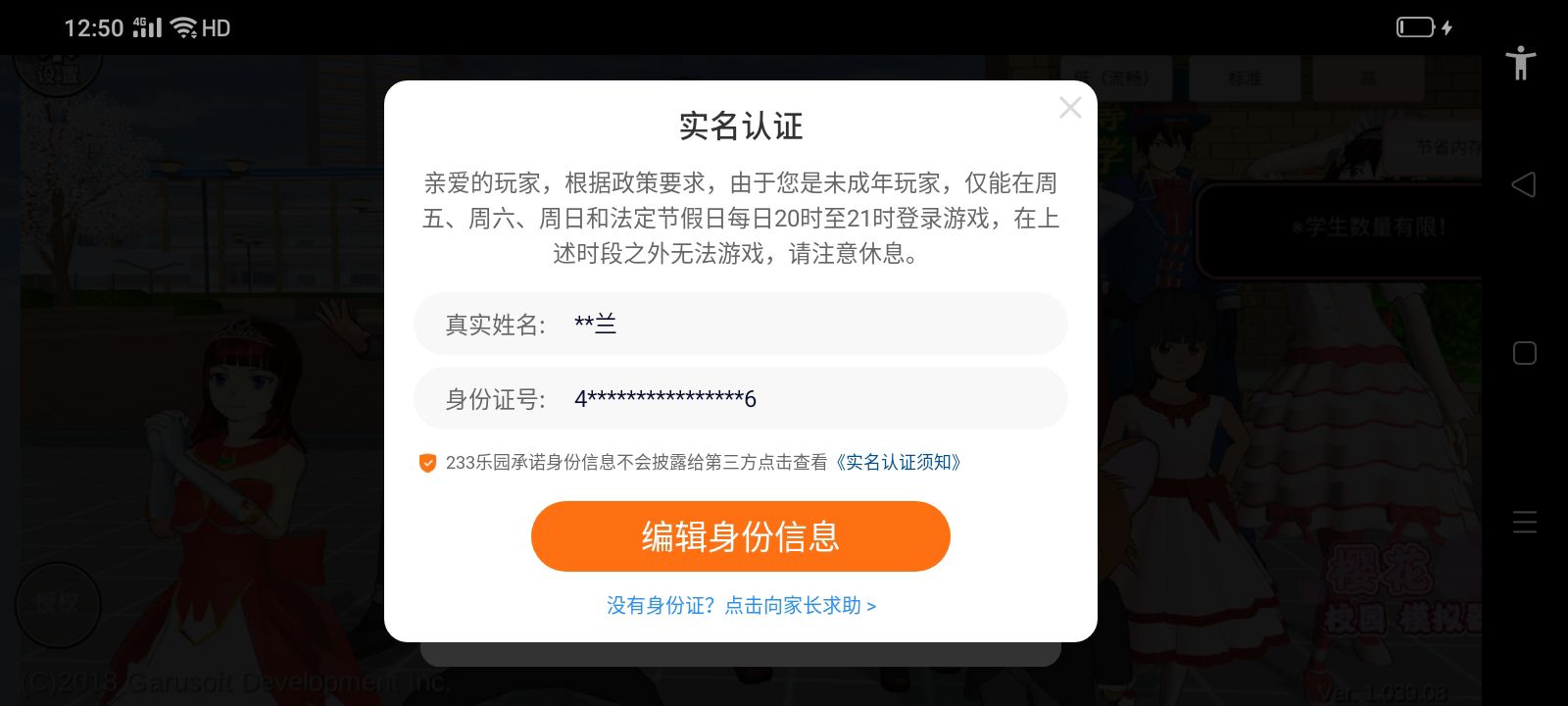Select the dimmed 高 quality option
Screen dimensions: 1568x706
tap(1368, 78)
